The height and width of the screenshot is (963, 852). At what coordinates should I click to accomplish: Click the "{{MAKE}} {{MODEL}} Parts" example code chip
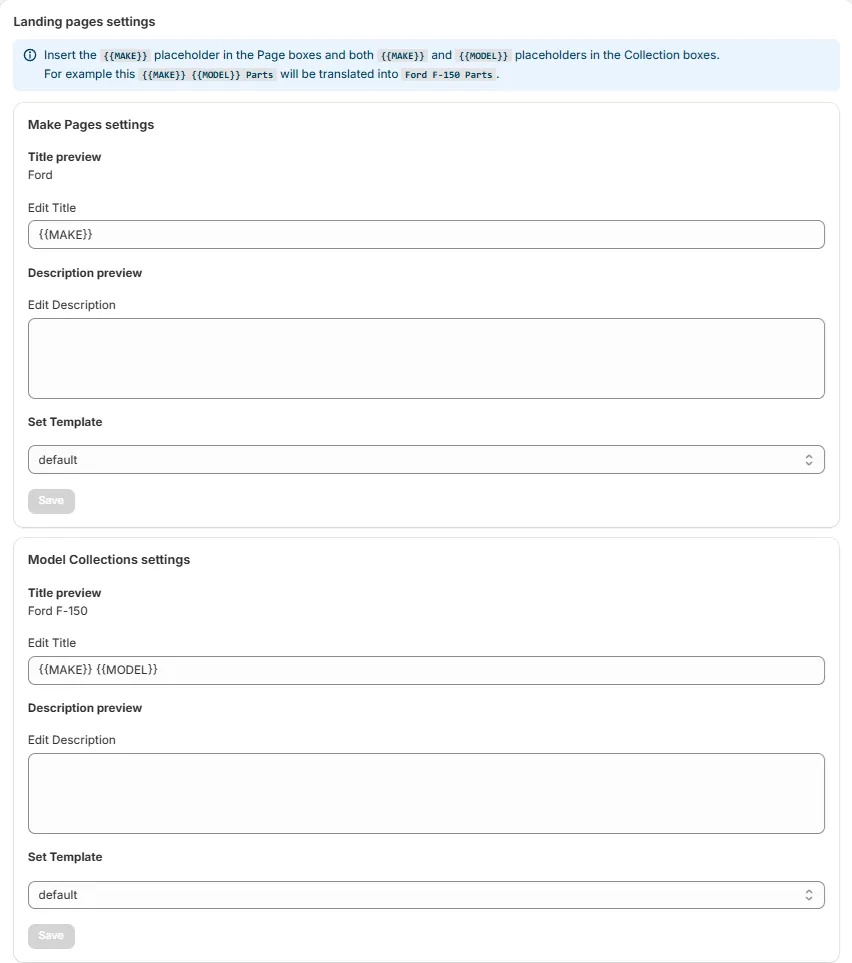pos(208,75)
